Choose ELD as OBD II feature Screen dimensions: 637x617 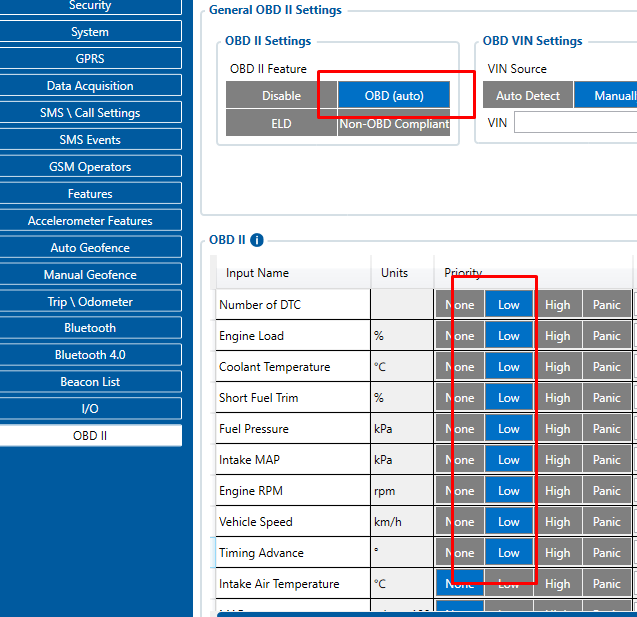(x=281, y=124)
